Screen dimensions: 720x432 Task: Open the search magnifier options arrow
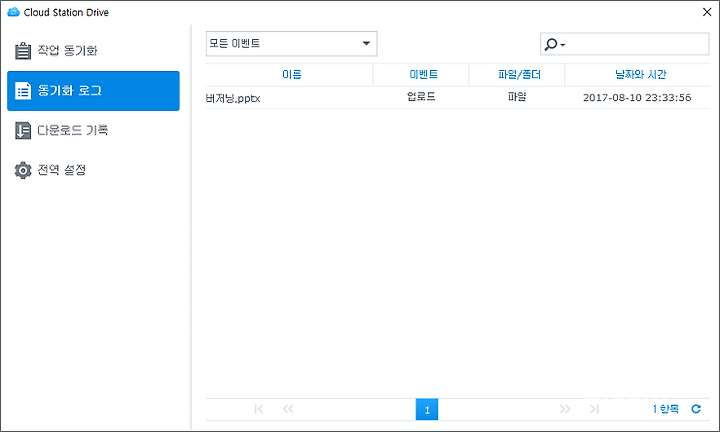(x=563, y=45)
